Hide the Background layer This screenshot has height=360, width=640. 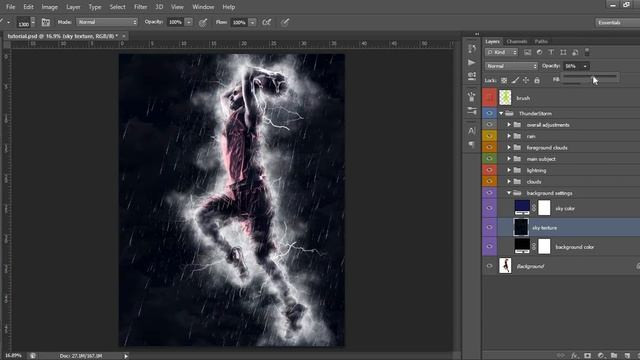(x=489, y=266)
